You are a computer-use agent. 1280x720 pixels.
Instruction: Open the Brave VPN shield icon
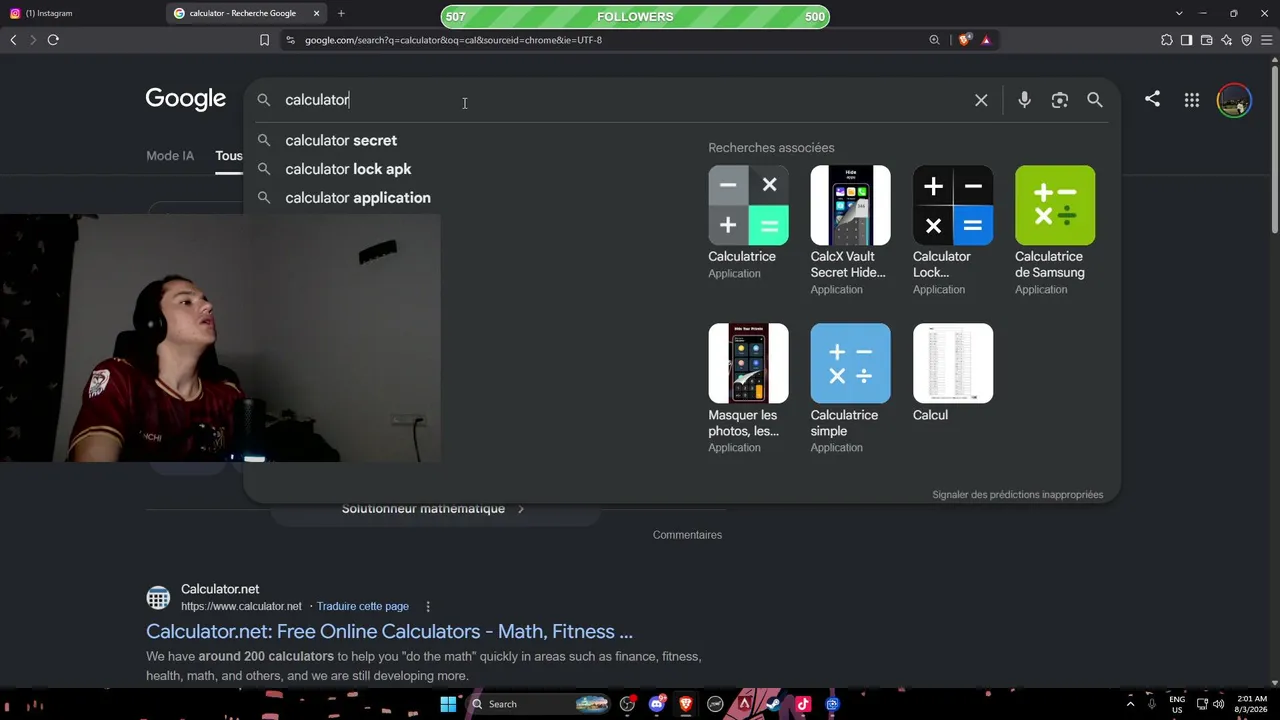tap(1246, 40)
